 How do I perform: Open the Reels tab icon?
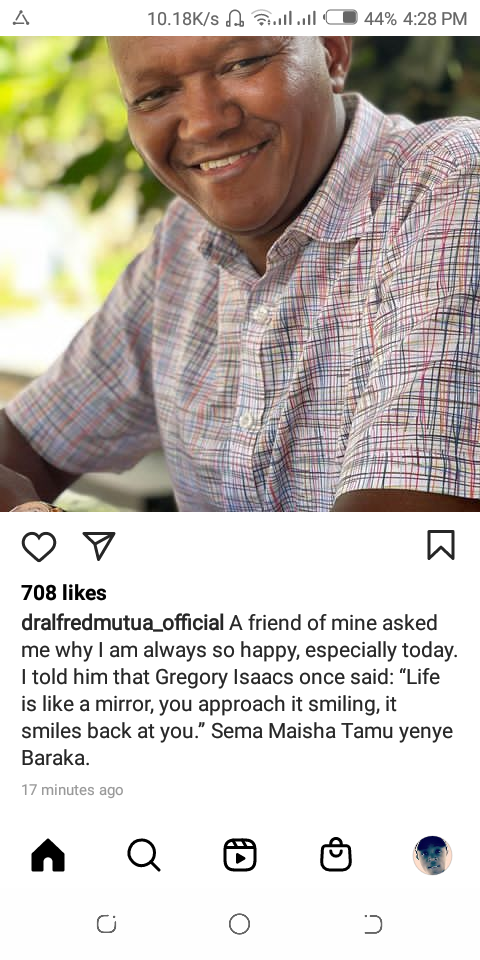pos(240,855)
